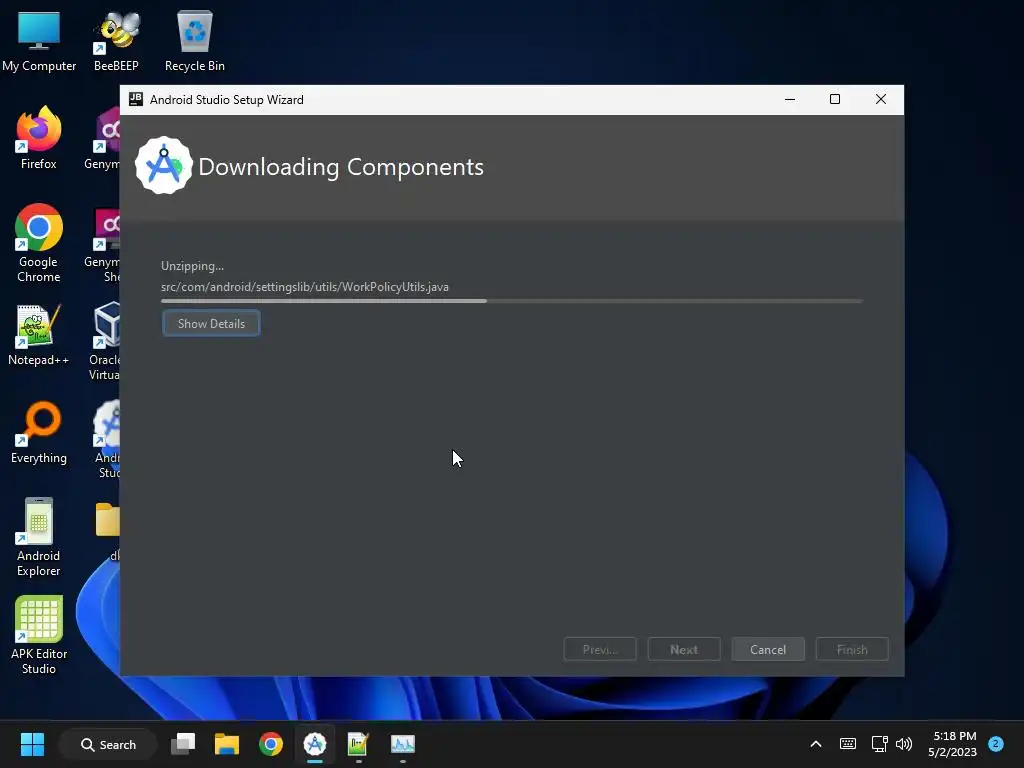
Task: Open My Computer desktop icon
Action: (x=39, y=40)
